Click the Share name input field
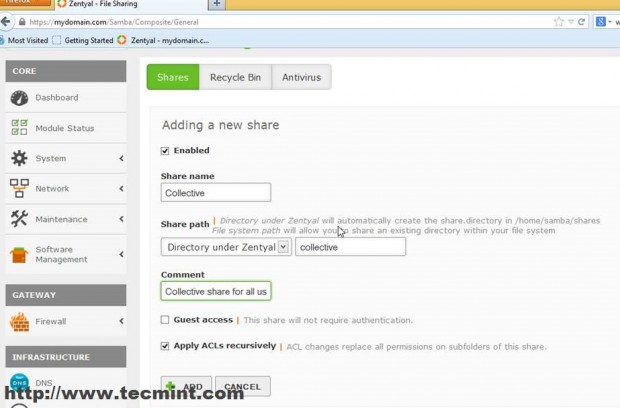The height and width of the screenshot is (408, 620). [216, 193]
